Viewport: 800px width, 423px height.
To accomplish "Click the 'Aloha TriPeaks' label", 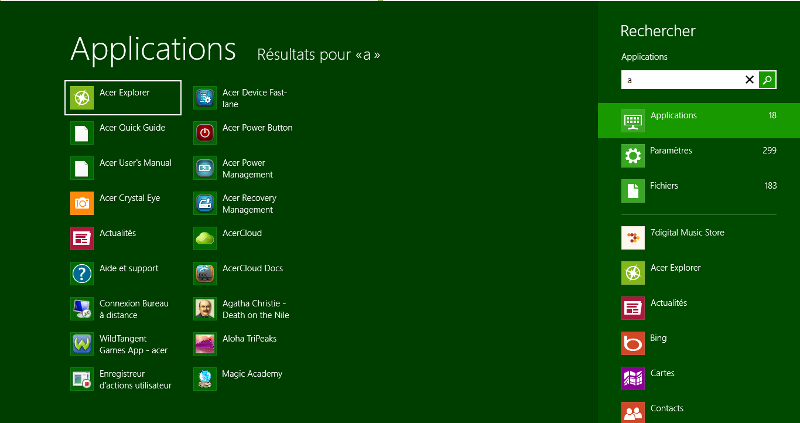I will 249,338.
